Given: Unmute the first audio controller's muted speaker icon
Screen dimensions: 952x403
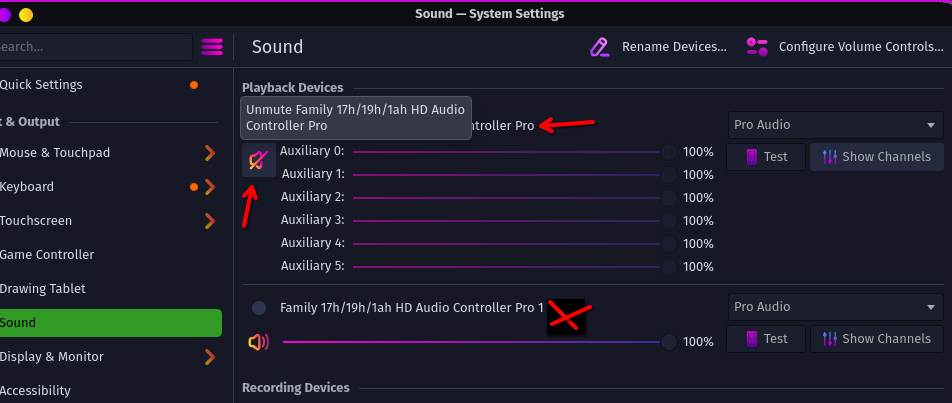Looking at the screenshot, I should pos(258,159).
